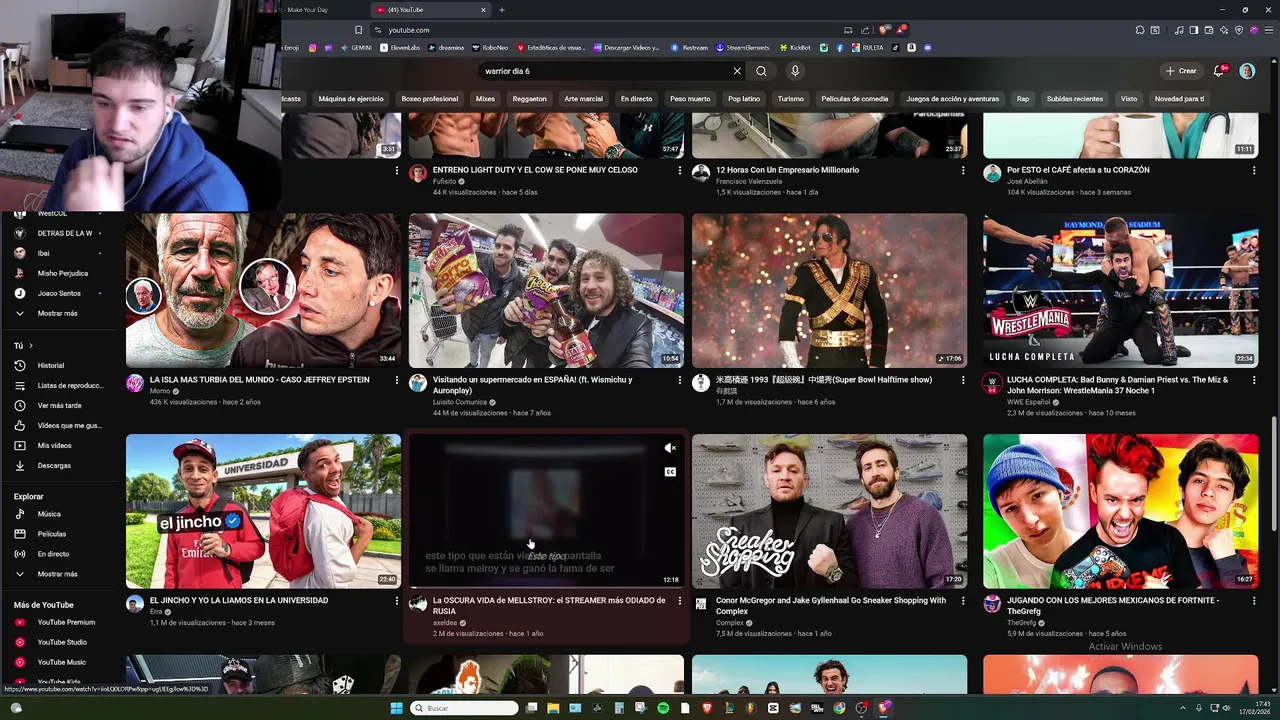Open options menu for Luisito Comunica supermarket video

tap(680, 380)
